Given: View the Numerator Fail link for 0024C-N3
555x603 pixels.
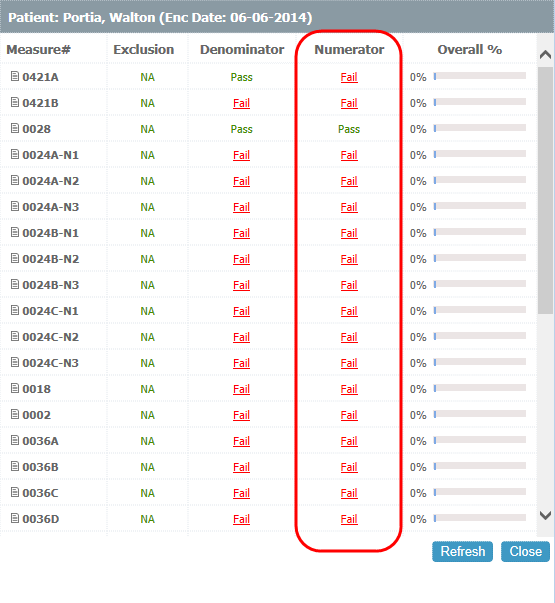Looking at the screenshot, I should click(349, 363).
